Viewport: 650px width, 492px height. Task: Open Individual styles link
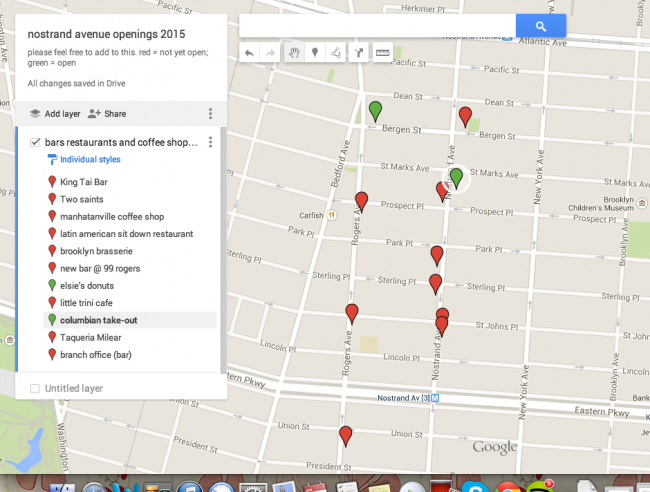pos(90,160)
